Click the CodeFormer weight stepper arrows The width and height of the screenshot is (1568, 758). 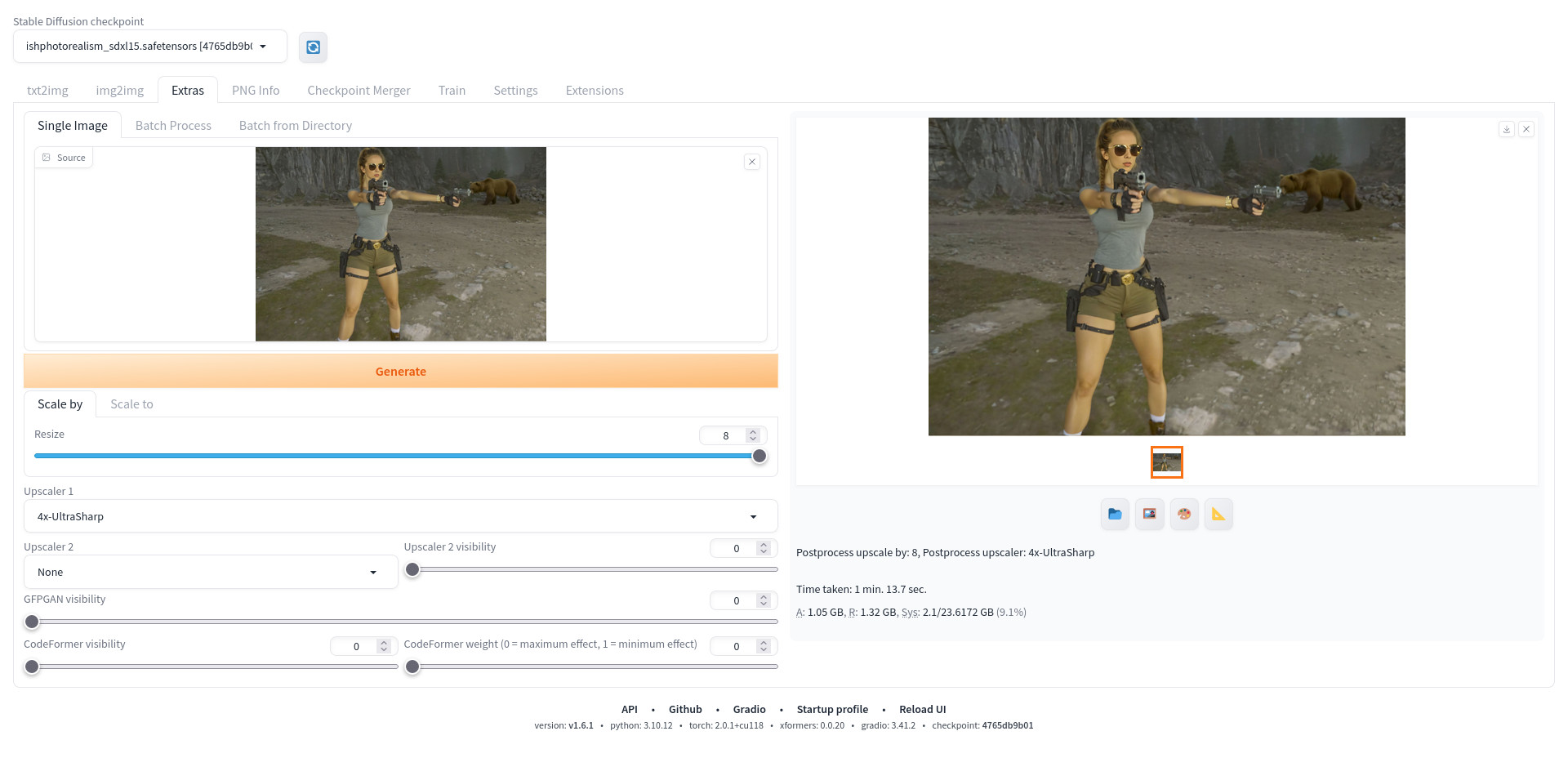tap(764, 646)
